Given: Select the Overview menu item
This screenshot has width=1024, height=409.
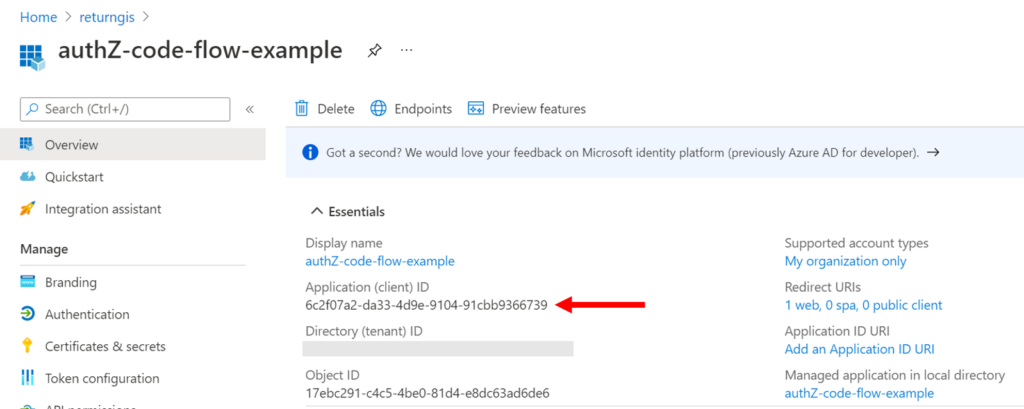Looking at the screenshot, I should (x=133, y=144).
